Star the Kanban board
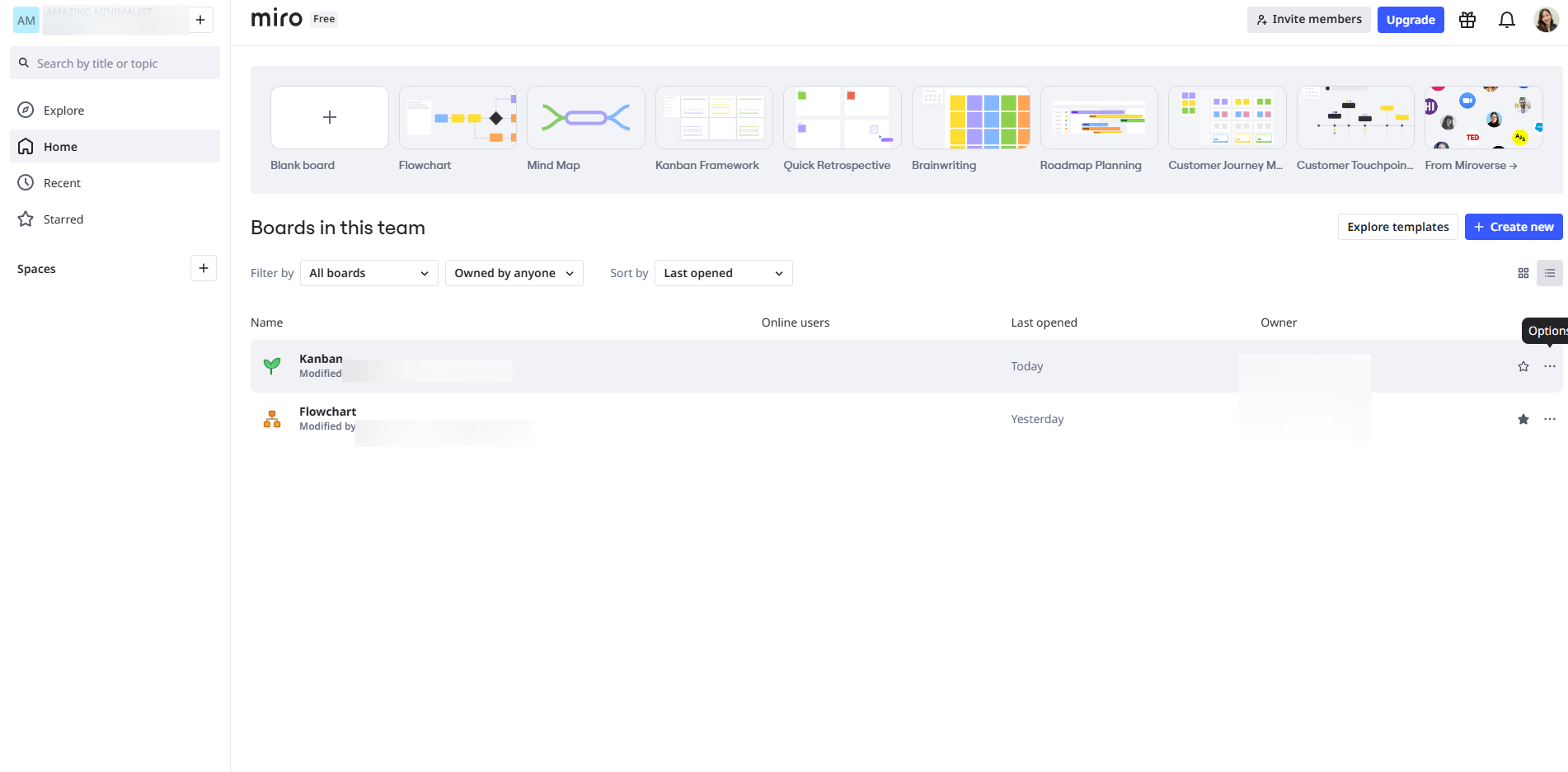The width and height of the screenshot is (1568, 772). 1523,366
